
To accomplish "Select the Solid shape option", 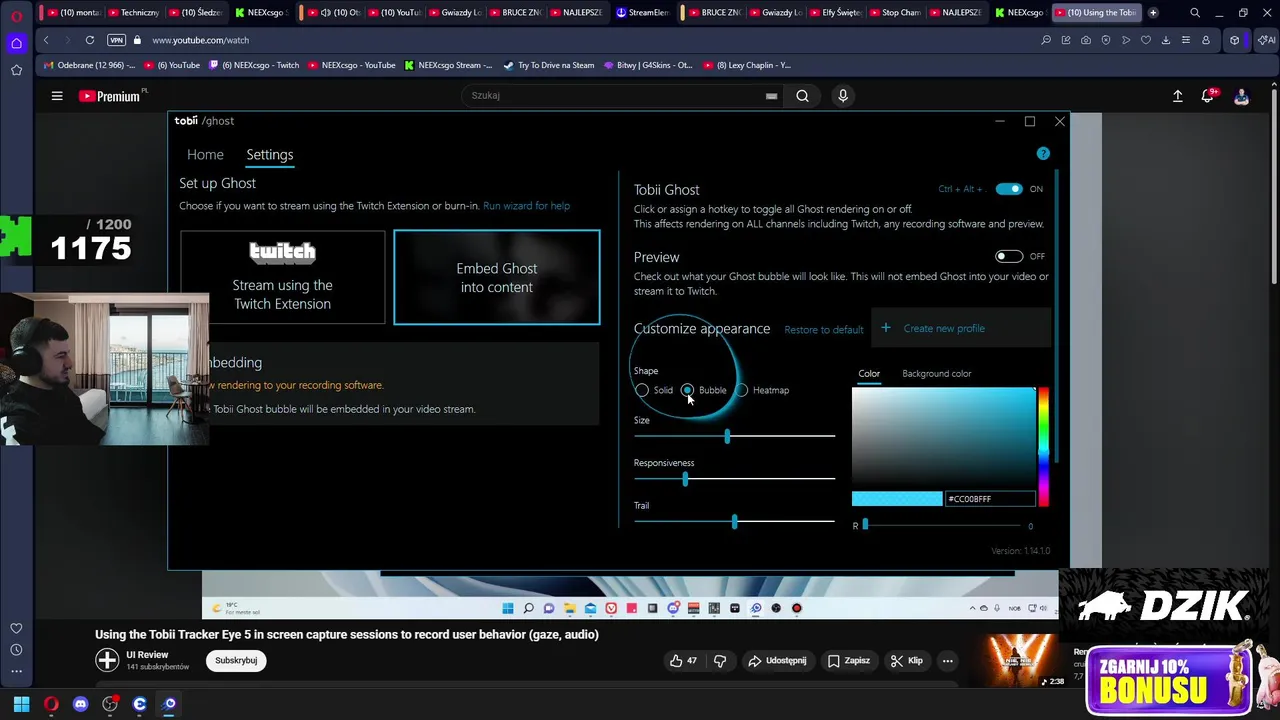I will click(642, 390).
